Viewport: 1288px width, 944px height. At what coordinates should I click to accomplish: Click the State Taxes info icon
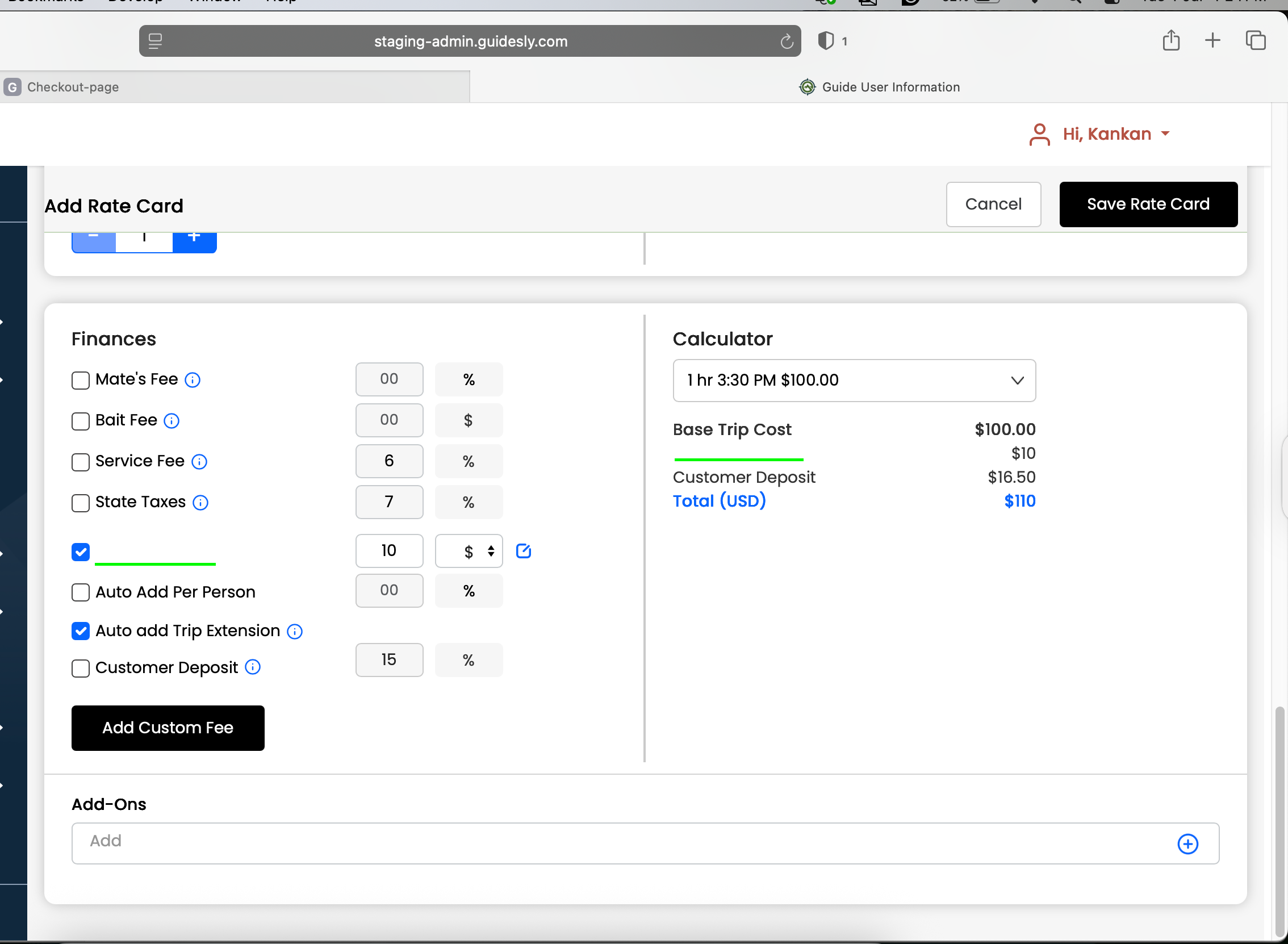click(x=200, y=503)
